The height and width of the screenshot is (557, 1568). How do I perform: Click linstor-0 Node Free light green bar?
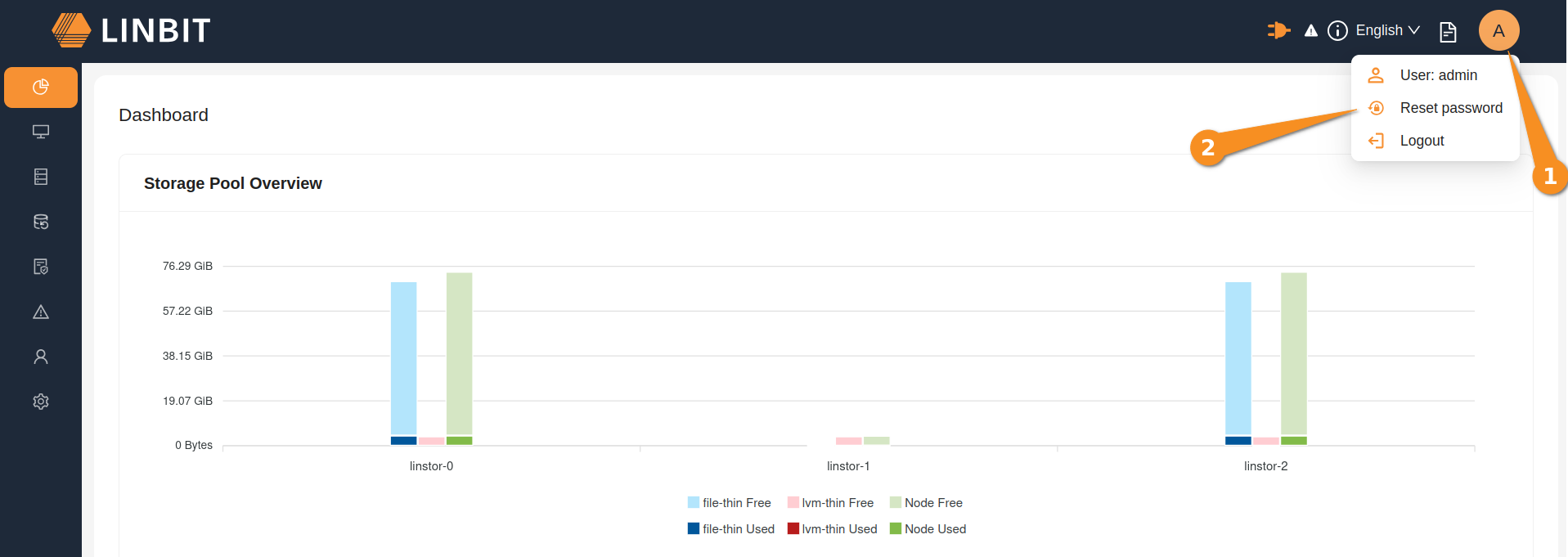coord(460,353)
